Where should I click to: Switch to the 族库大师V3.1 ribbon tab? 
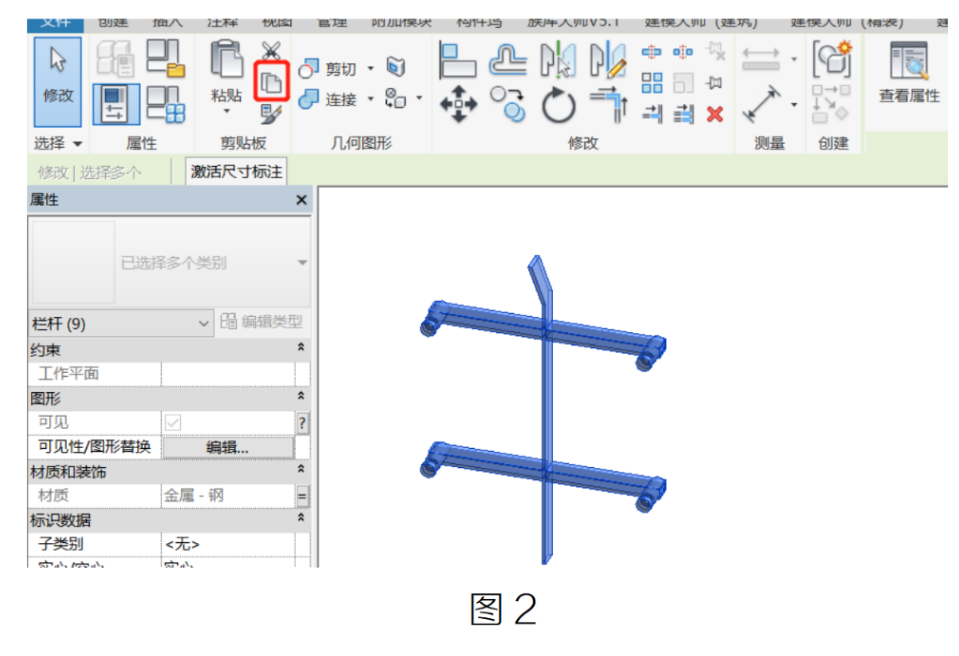coord(574,23)
